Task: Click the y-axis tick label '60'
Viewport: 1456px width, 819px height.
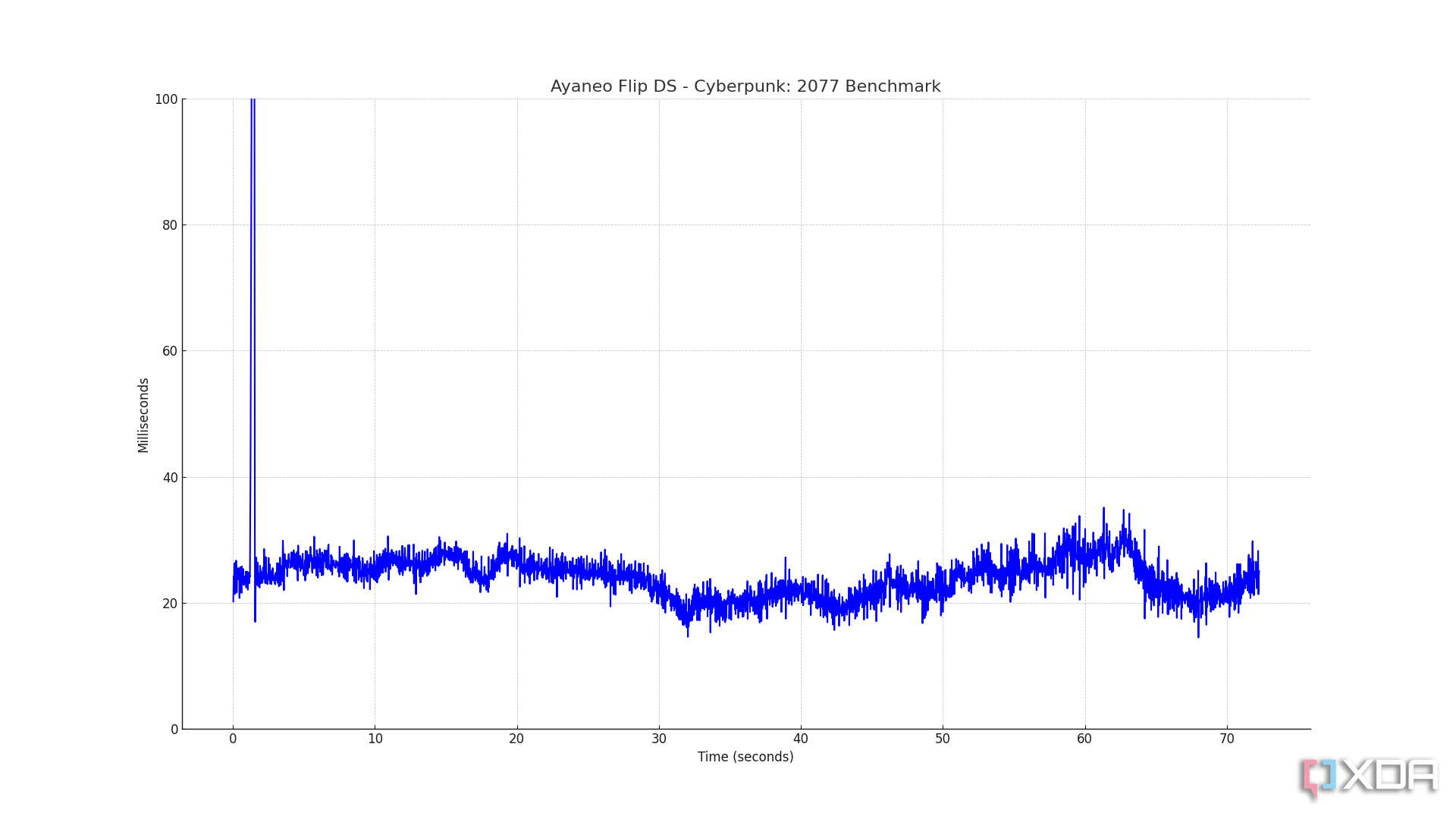Action: [x=170, y=351]
